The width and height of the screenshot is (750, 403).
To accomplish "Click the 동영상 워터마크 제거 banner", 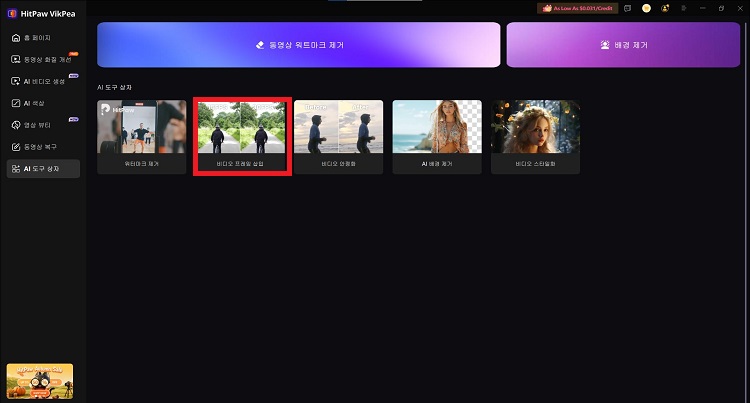I will click(x=298, y=45).
